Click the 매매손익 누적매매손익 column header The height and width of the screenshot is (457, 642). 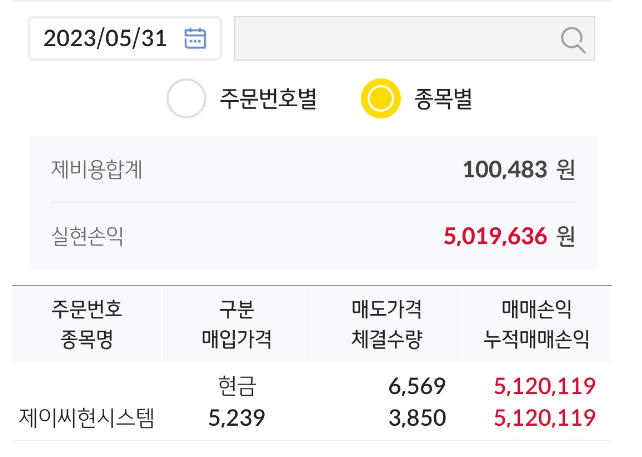536,324
